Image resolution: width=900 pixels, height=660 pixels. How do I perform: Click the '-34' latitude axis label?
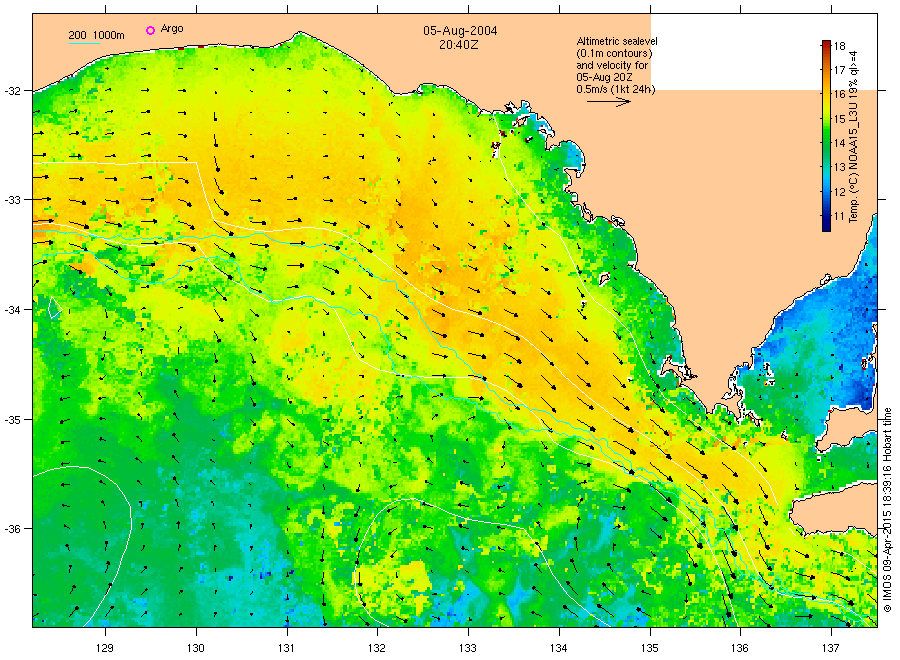pyautogui.click(x=12, y=310)
